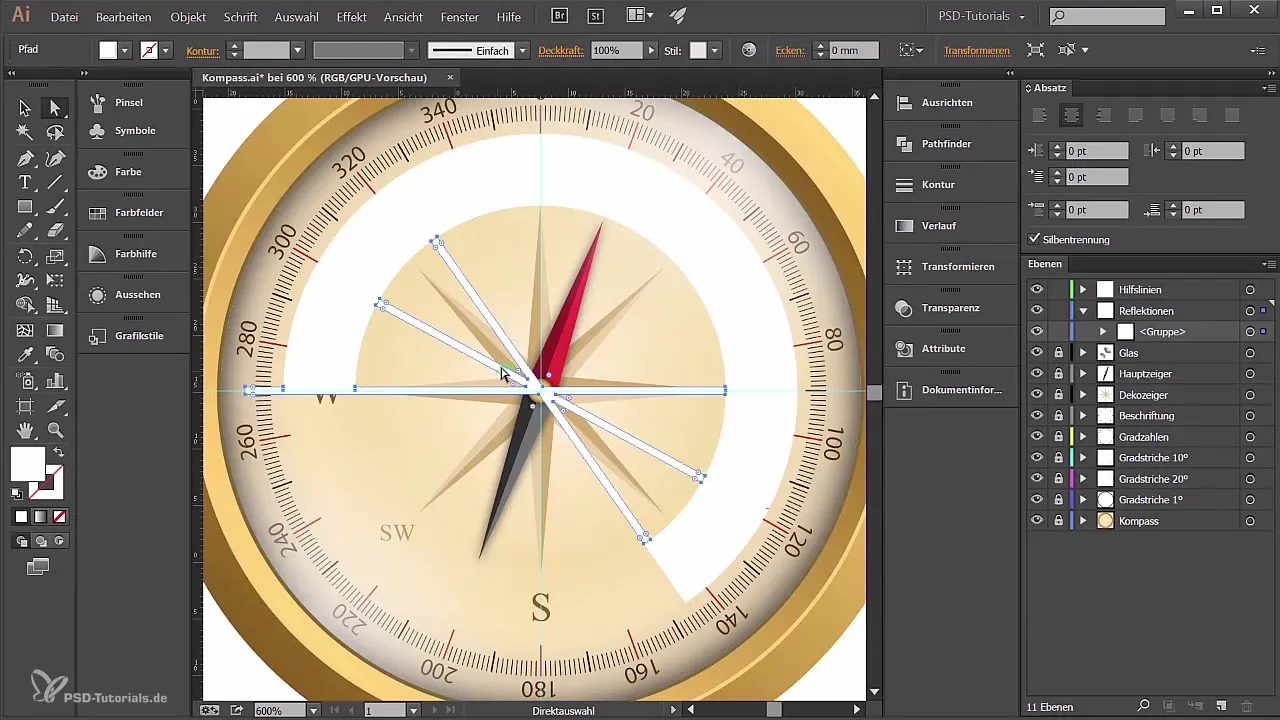Select the Lasso tool

tap(55, 133)
